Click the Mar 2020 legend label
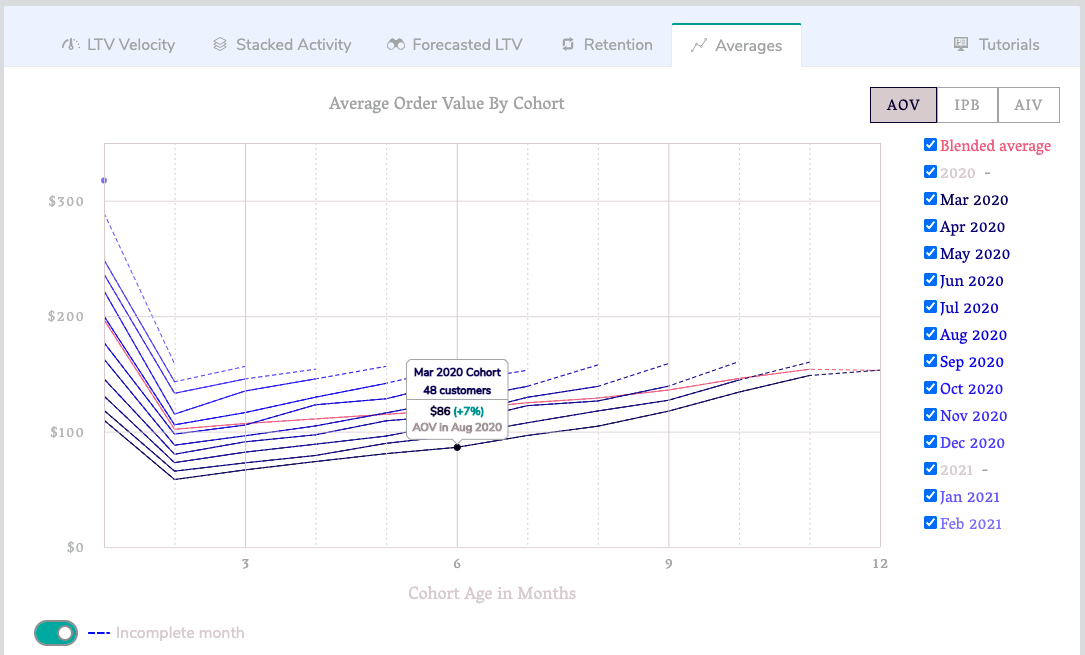This screenshot has width=1085, height=655. pos(974,200)
